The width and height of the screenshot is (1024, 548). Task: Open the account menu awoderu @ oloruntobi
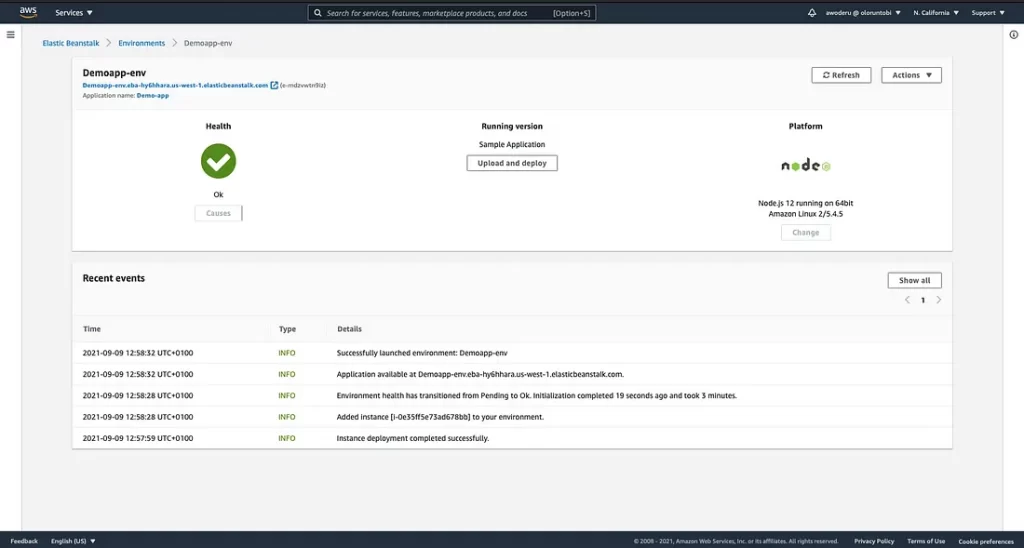pyautogui.click(x=861, y=13)
